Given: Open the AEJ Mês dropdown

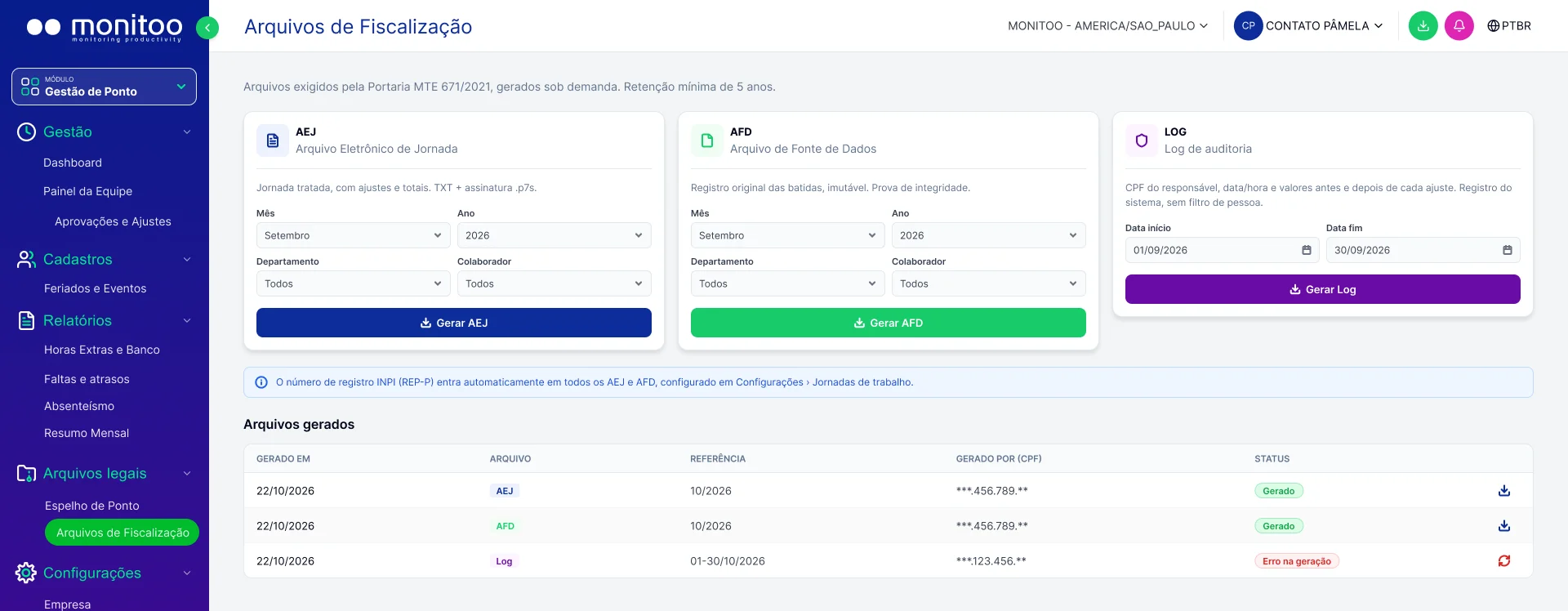Looking at the screenshot, I should click(353, 235).
